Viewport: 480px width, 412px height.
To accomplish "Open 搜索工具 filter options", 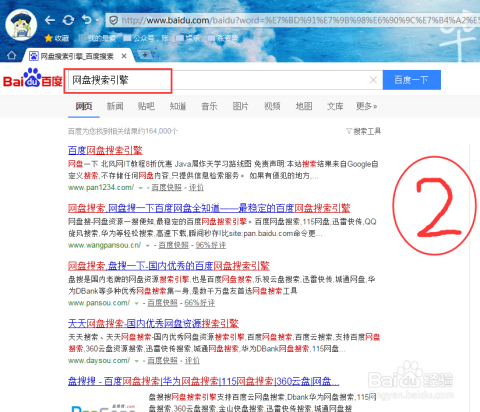I will click(x=364, y=131).
